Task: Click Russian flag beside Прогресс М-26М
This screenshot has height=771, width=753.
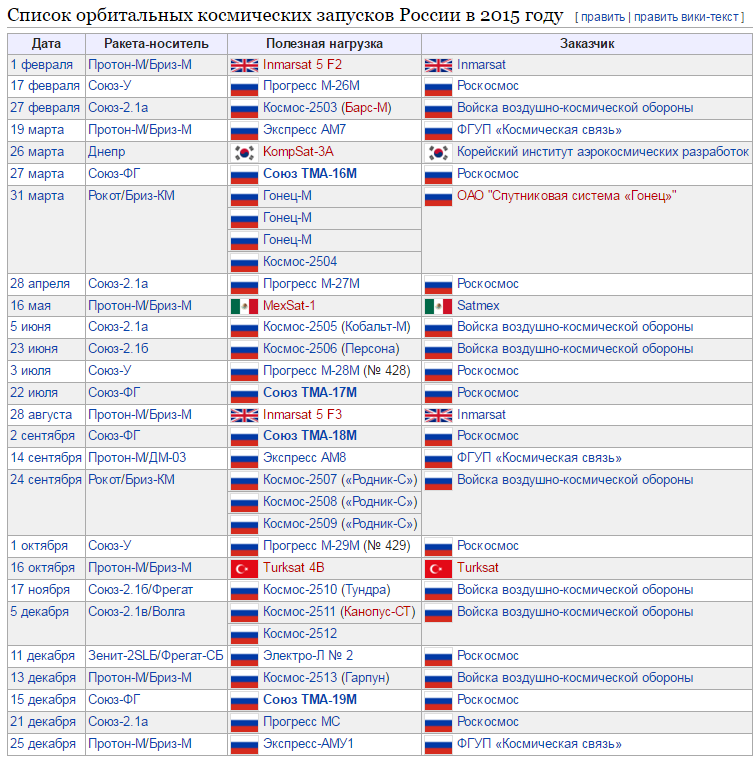Action: tap(244, 87)
